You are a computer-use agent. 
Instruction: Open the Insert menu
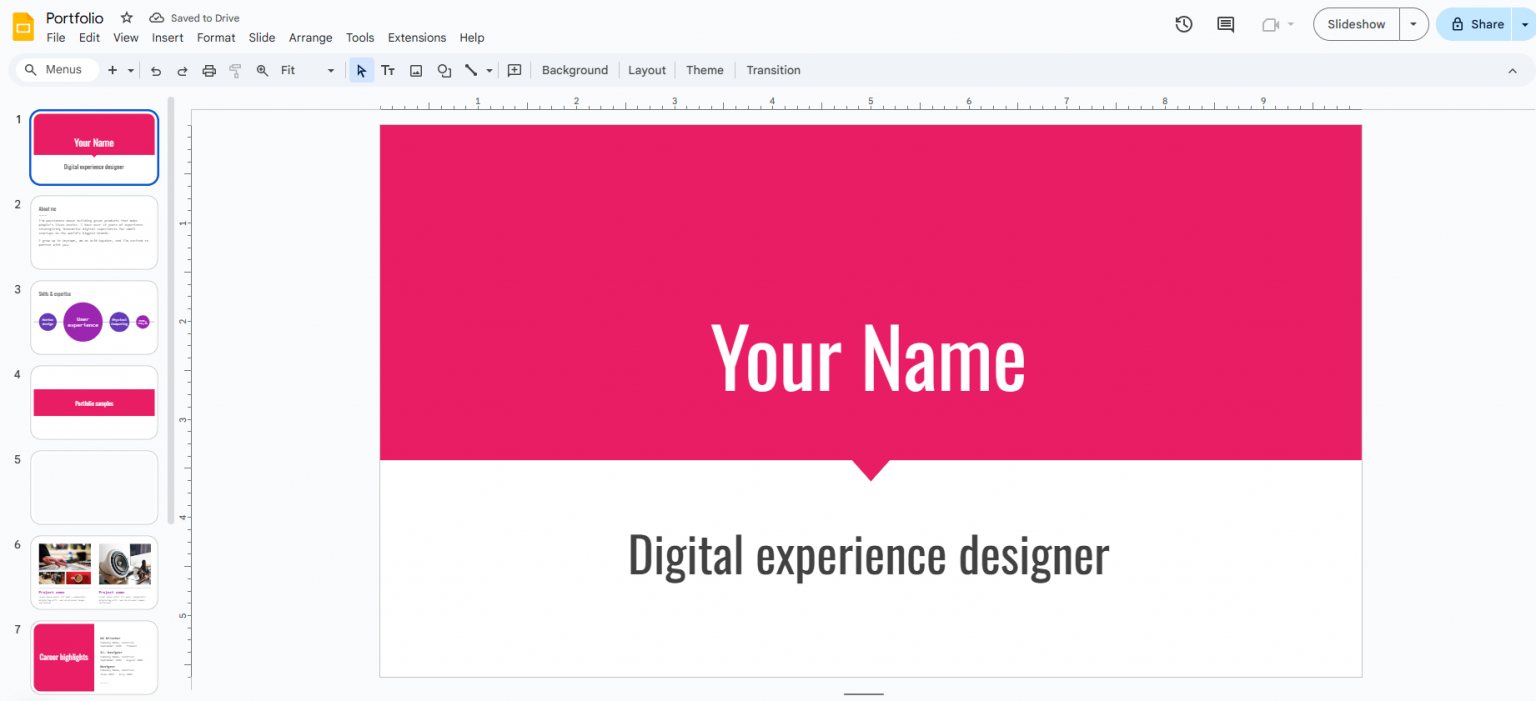tap(167, 37)
